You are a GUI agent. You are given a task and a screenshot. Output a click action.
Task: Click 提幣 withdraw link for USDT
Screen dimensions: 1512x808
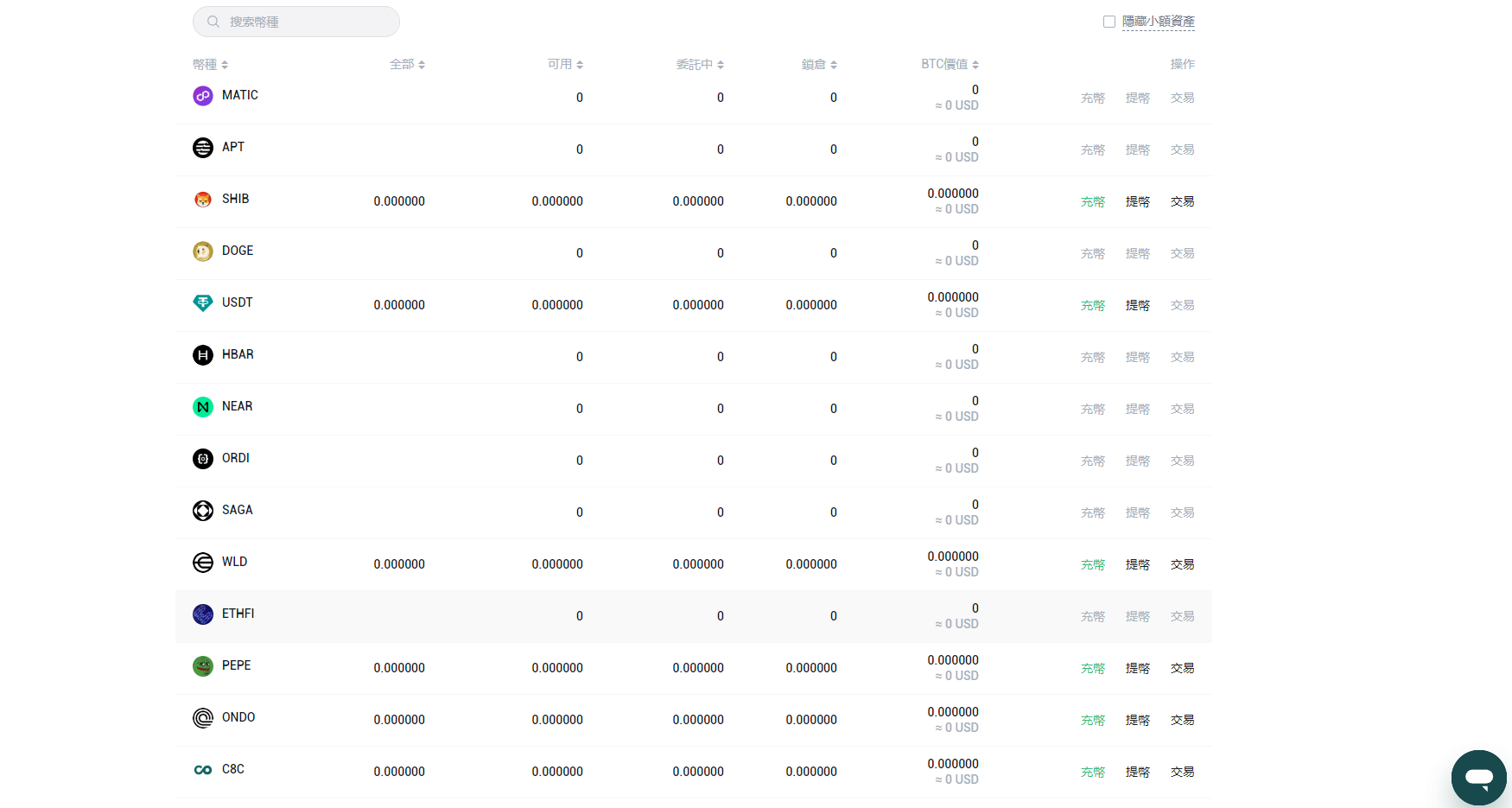[1137, 305]
